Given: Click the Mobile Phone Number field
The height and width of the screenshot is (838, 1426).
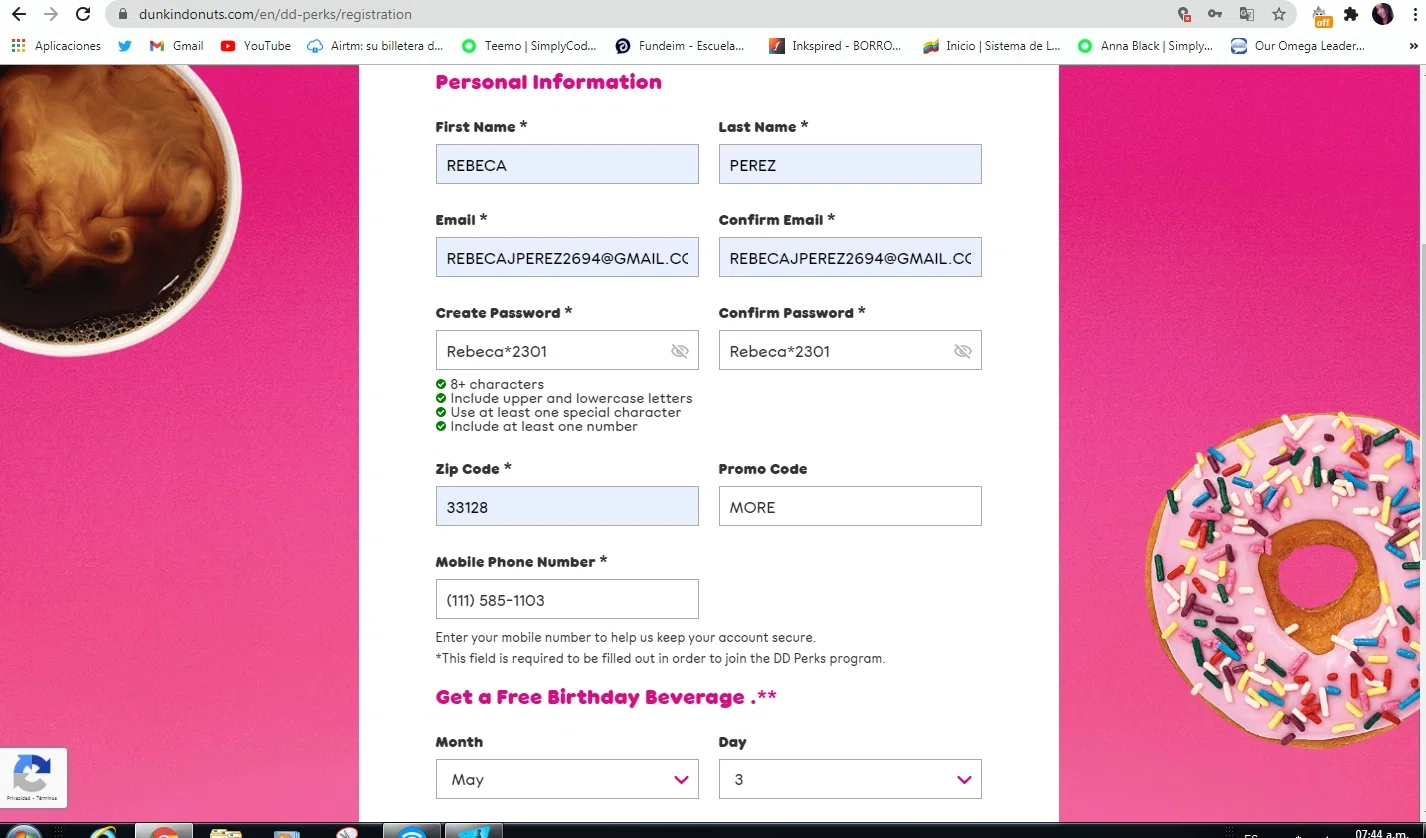Looking at the screenshot, I should tap(567, 599).
